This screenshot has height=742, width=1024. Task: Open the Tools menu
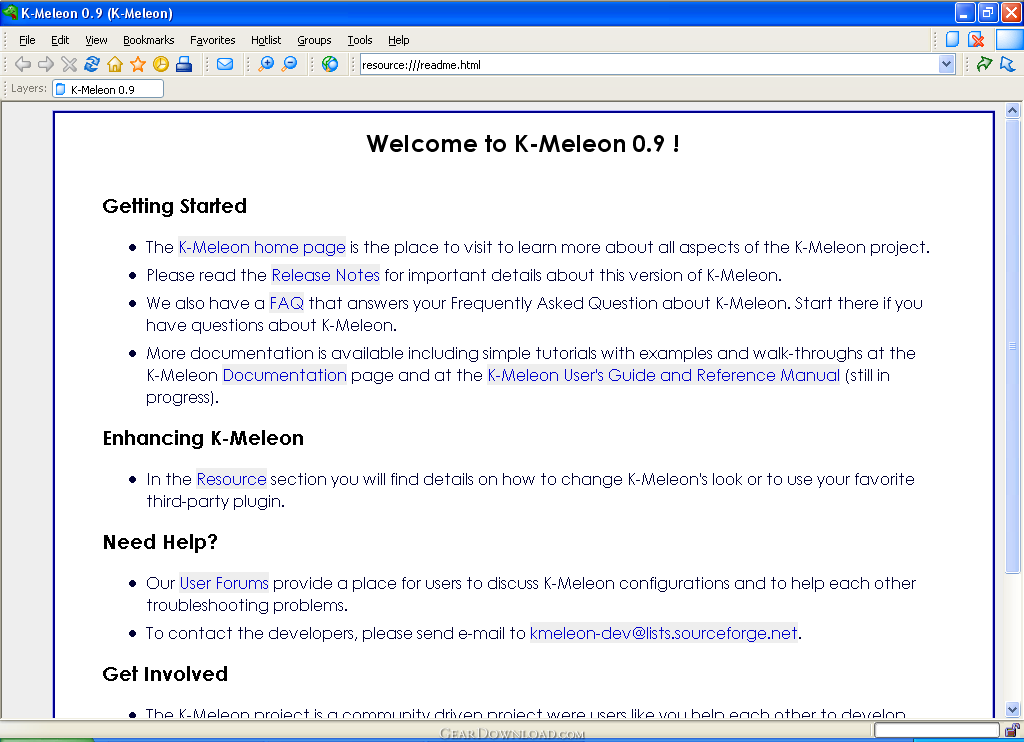pyautogui.click(x=360, y=40)
